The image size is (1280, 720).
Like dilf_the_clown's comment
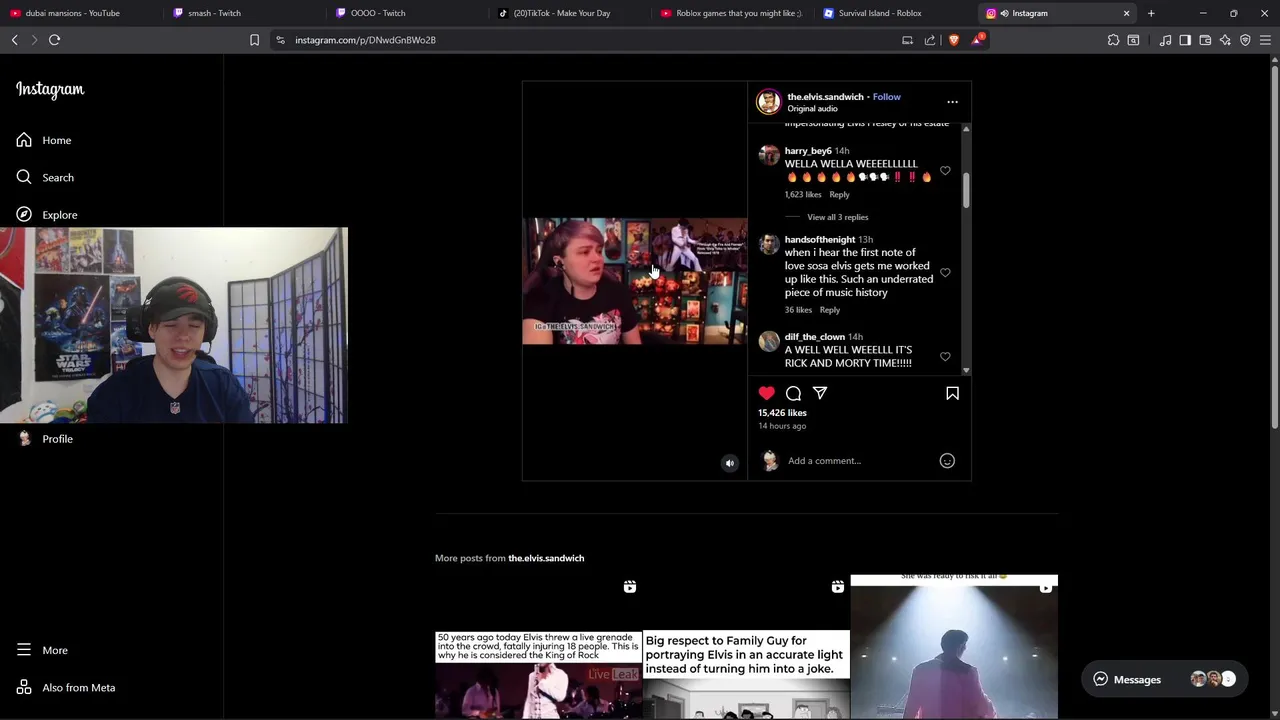pyautogui.click(x=945, y=356)
